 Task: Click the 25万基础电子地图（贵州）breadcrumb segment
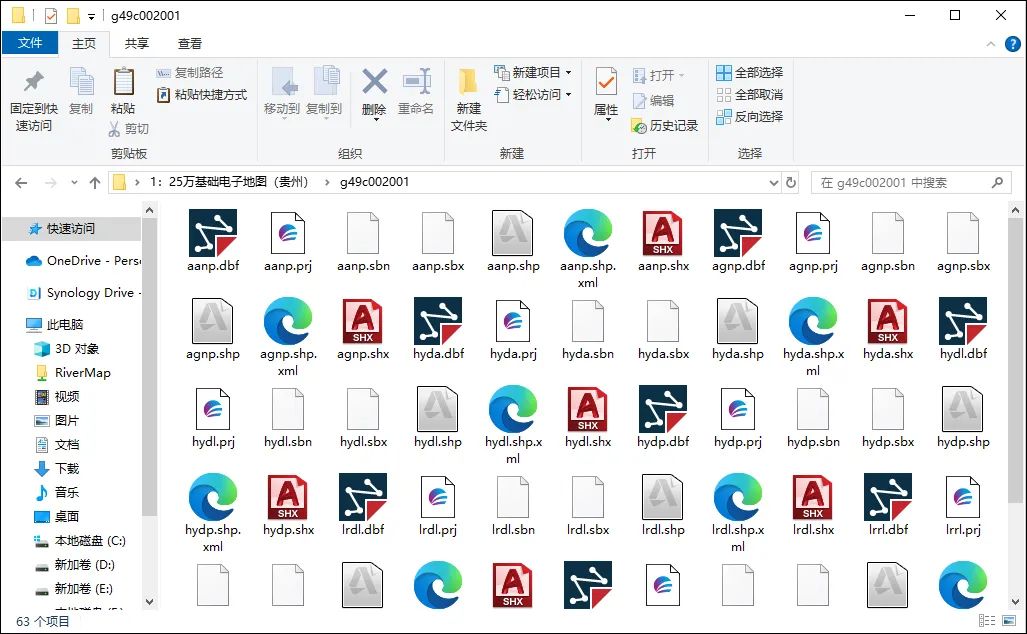tap(229, 182)
